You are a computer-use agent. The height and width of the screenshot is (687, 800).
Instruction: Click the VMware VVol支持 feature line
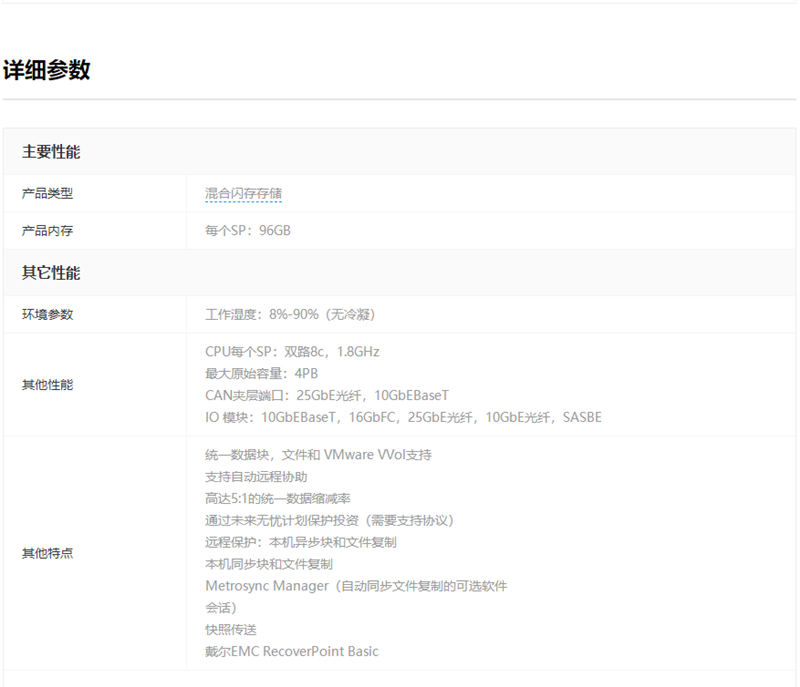coord(318,455)
